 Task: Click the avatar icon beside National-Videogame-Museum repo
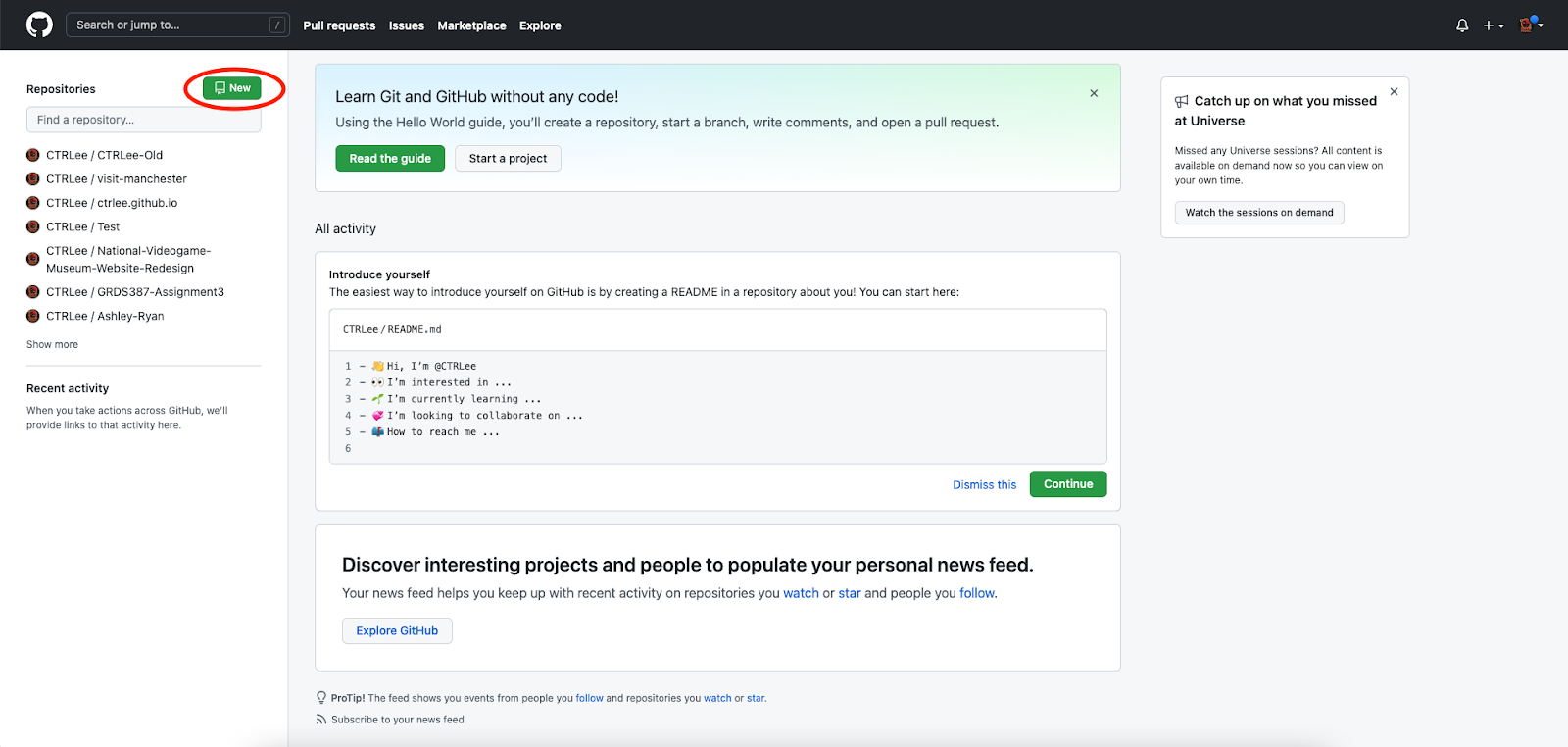33,259
